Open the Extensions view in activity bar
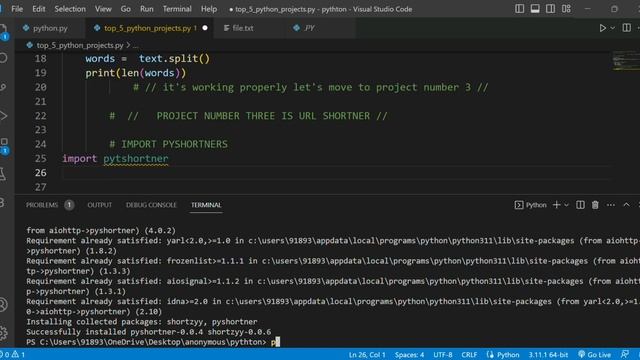Screen dimensions: 640x360 click(x=4, y=145)
